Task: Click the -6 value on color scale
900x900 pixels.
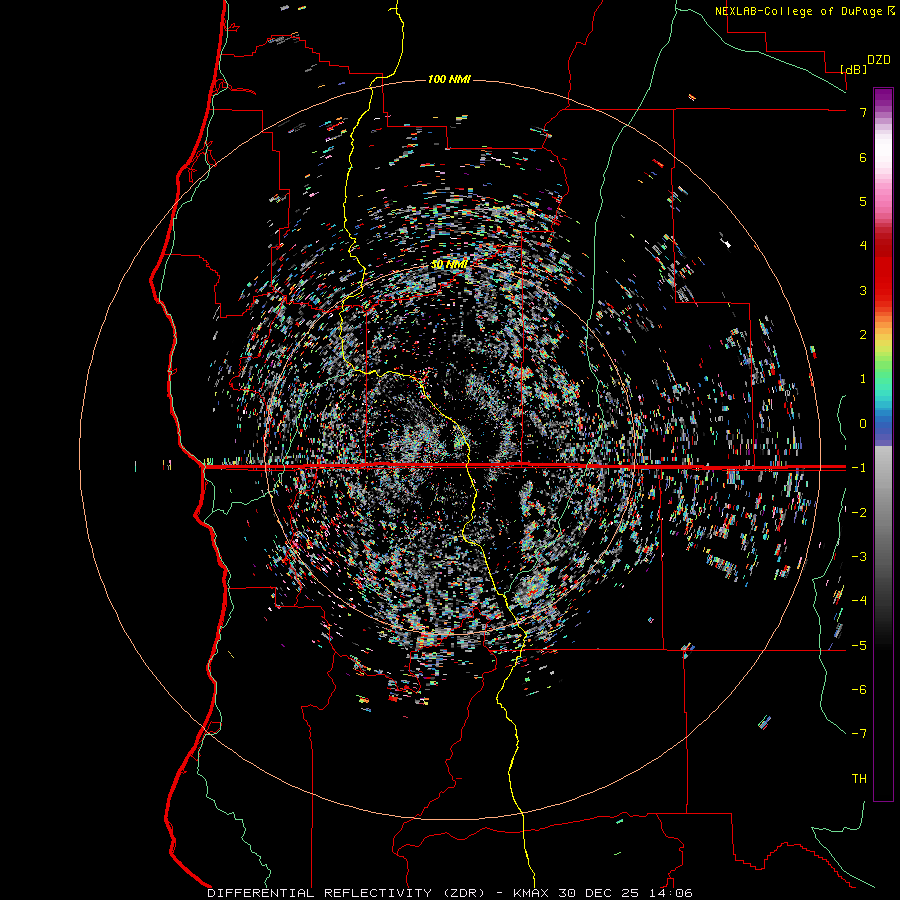Action: click(859, 690)
